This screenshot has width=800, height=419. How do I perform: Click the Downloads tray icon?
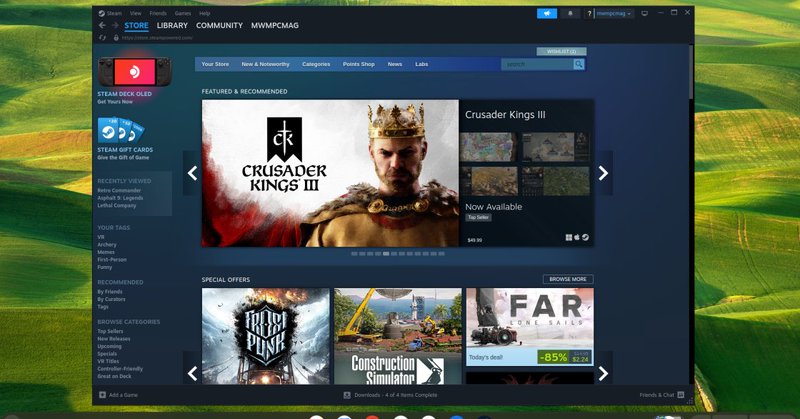(x=347, y=395)
